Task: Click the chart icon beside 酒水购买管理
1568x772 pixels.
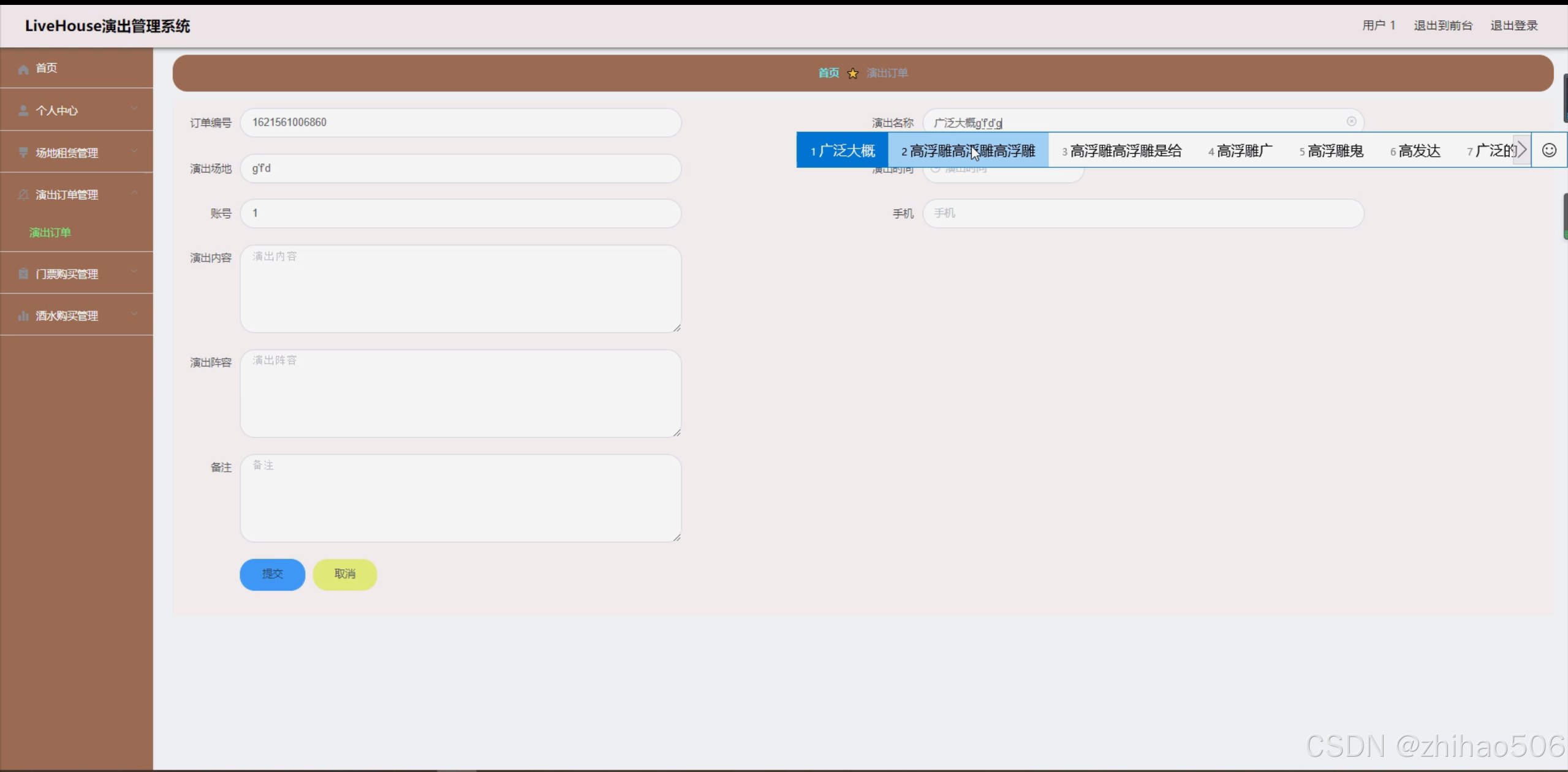Action: (23, 315)
